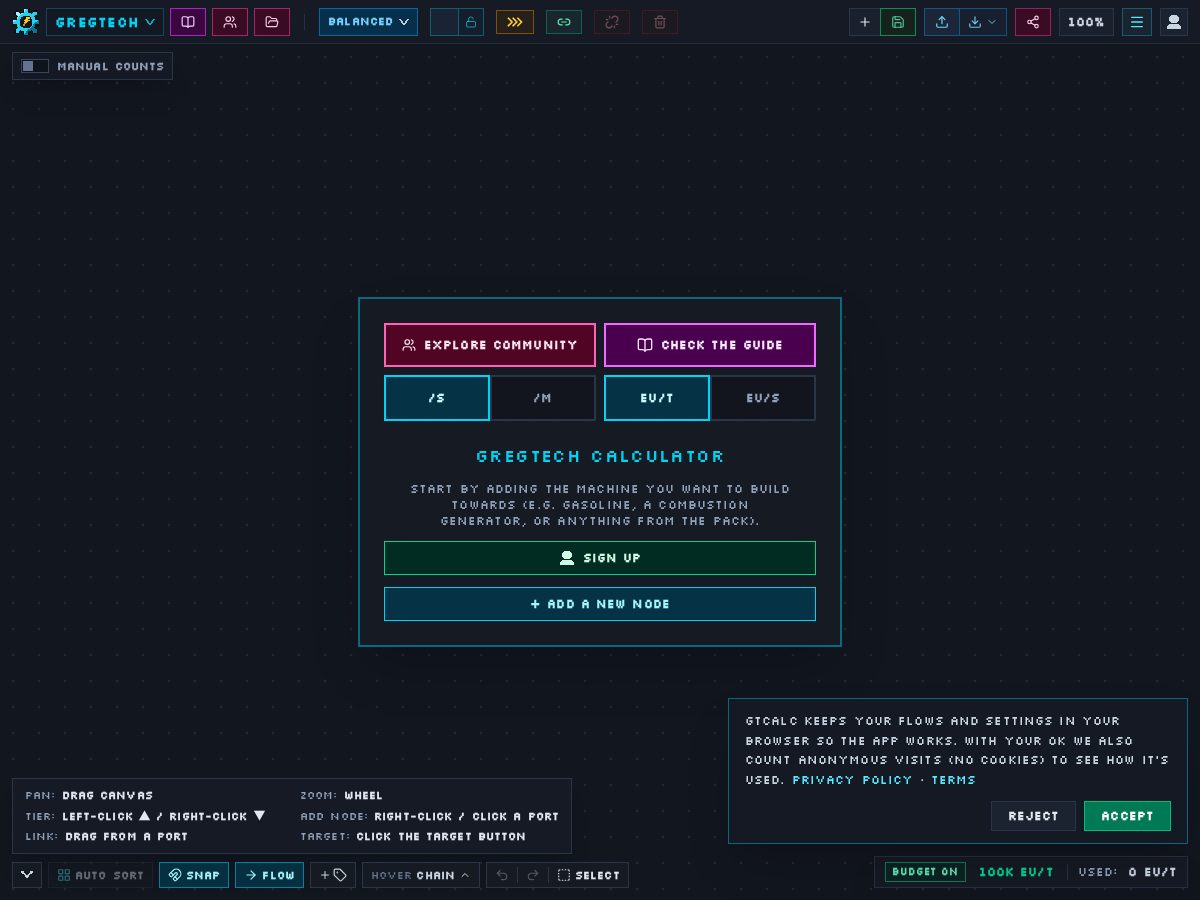Accept the analytics consent notice

point(1127,816)
